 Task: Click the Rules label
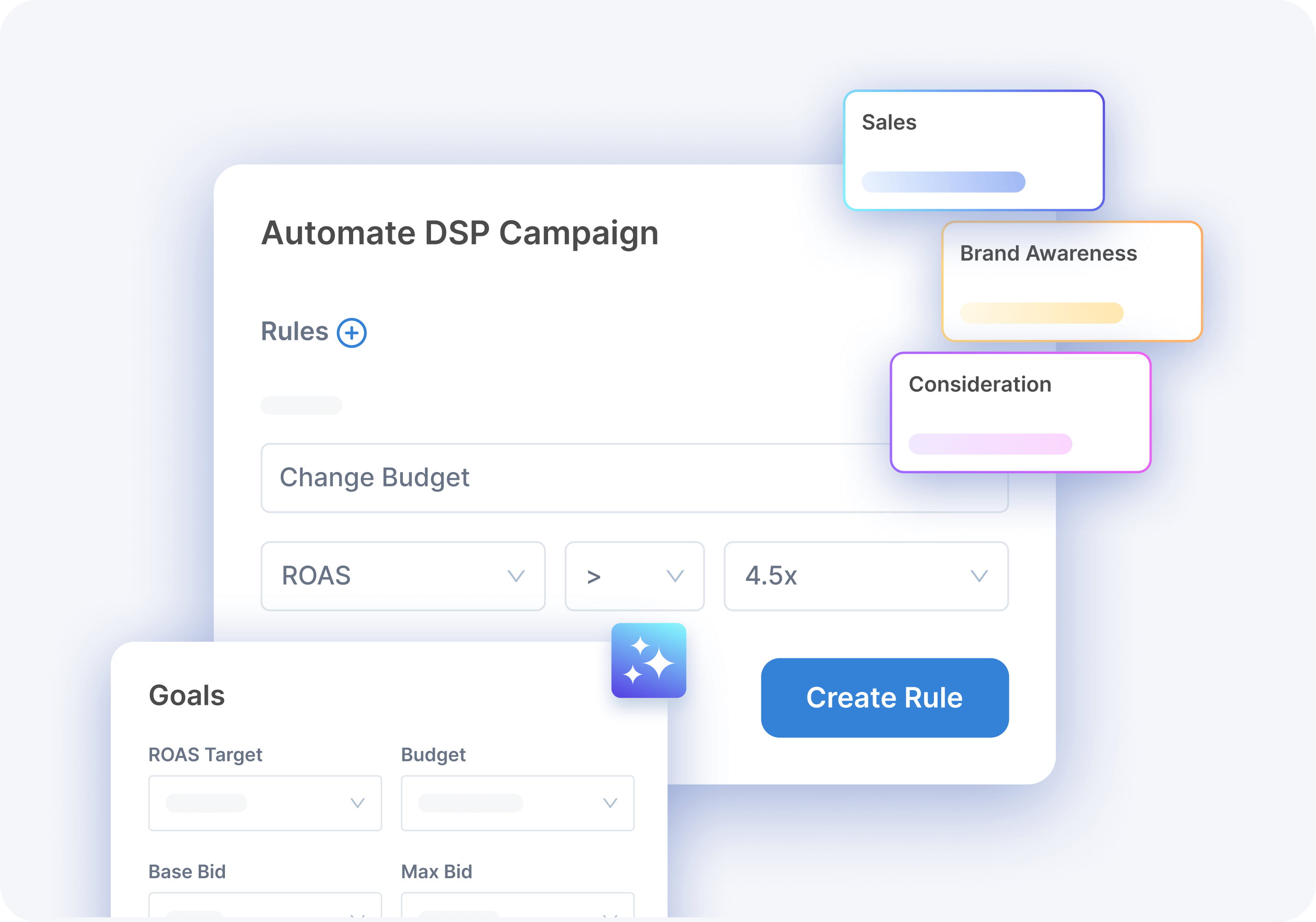pos(295,331)
